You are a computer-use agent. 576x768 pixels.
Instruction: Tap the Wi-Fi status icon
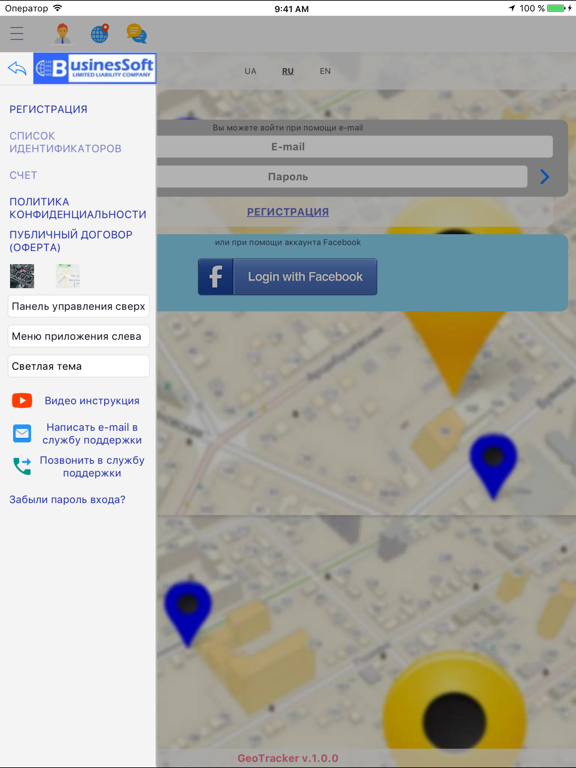pos(58,8)
